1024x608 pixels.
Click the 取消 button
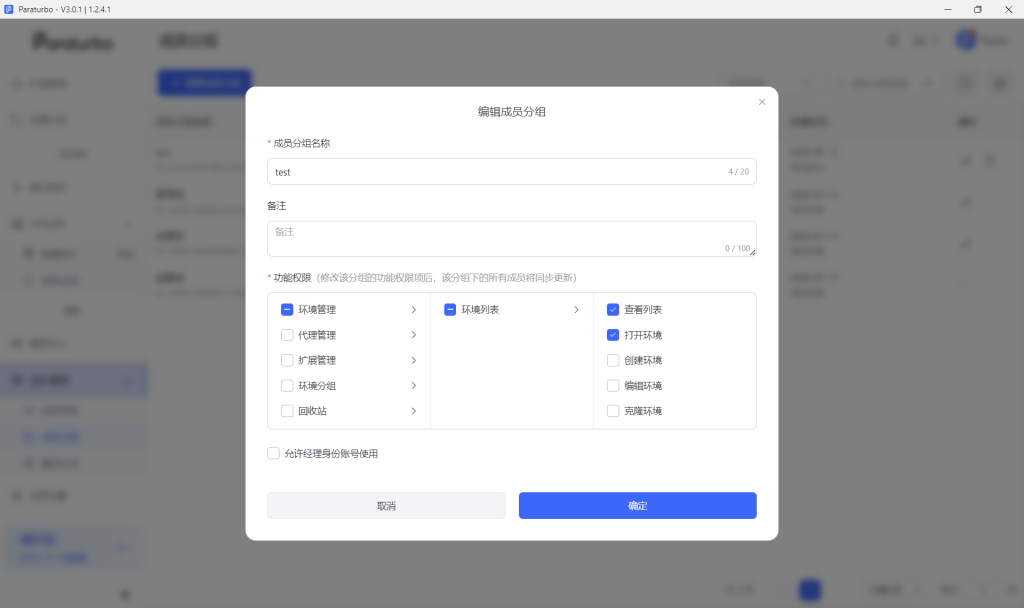(x=386, y=505)
